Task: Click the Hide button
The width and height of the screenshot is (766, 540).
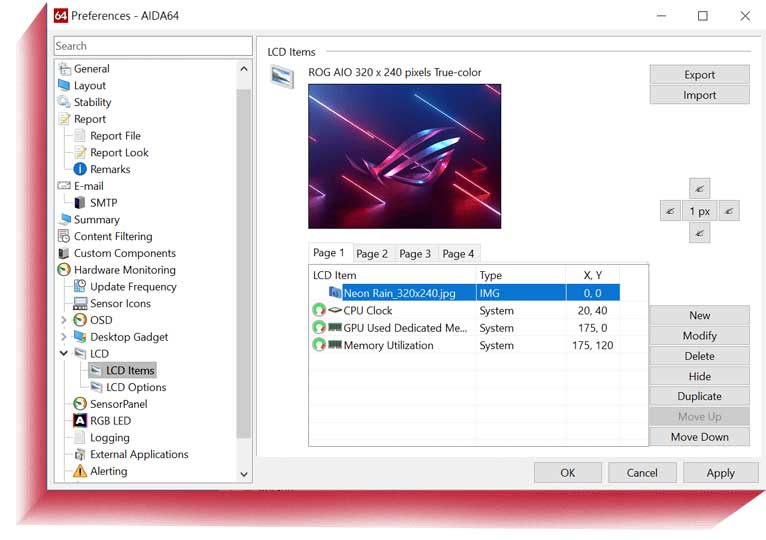Action: click(699, 376)
